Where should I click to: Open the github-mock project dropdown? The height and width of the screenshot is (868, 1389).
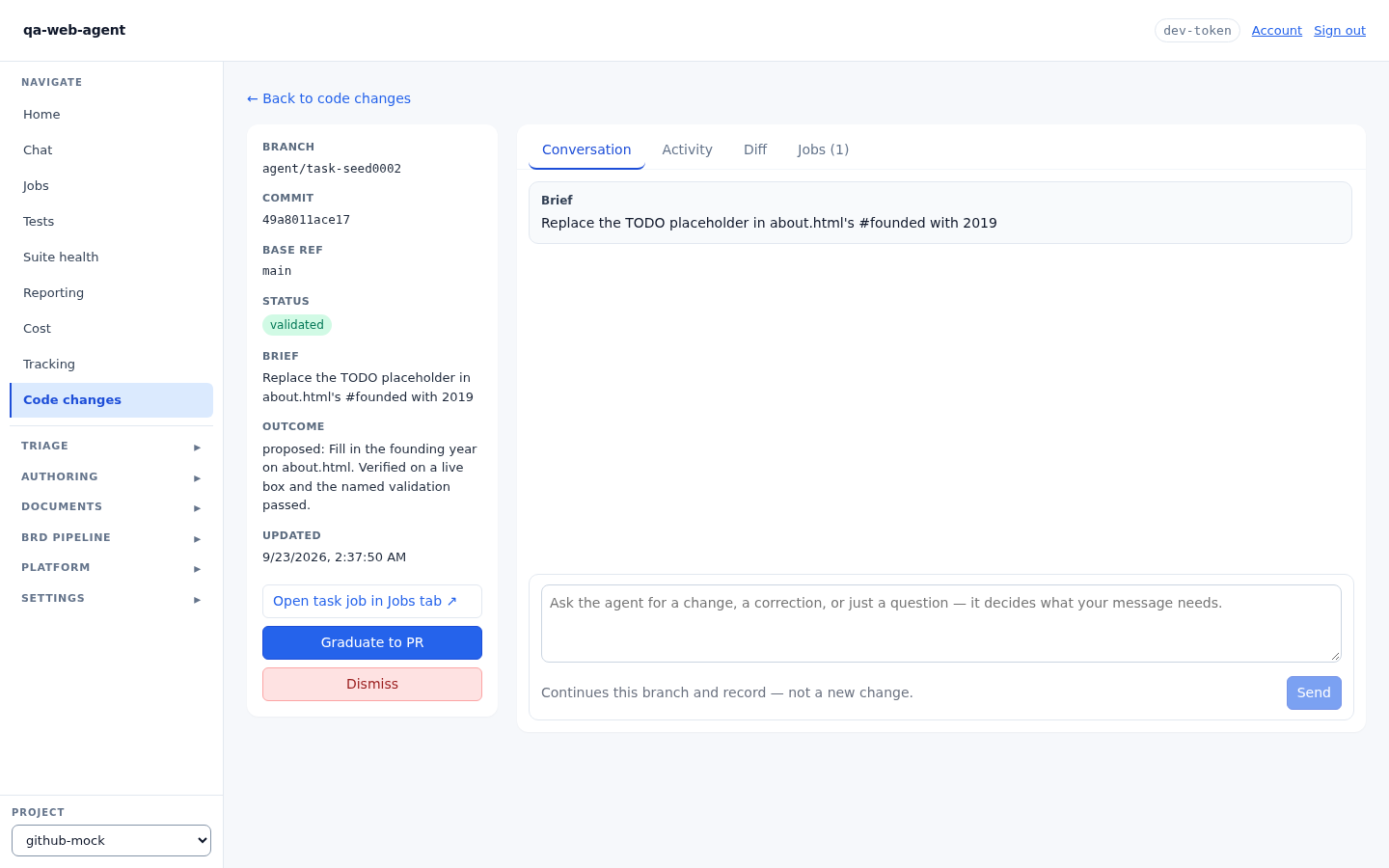click(x=111, y=840)
